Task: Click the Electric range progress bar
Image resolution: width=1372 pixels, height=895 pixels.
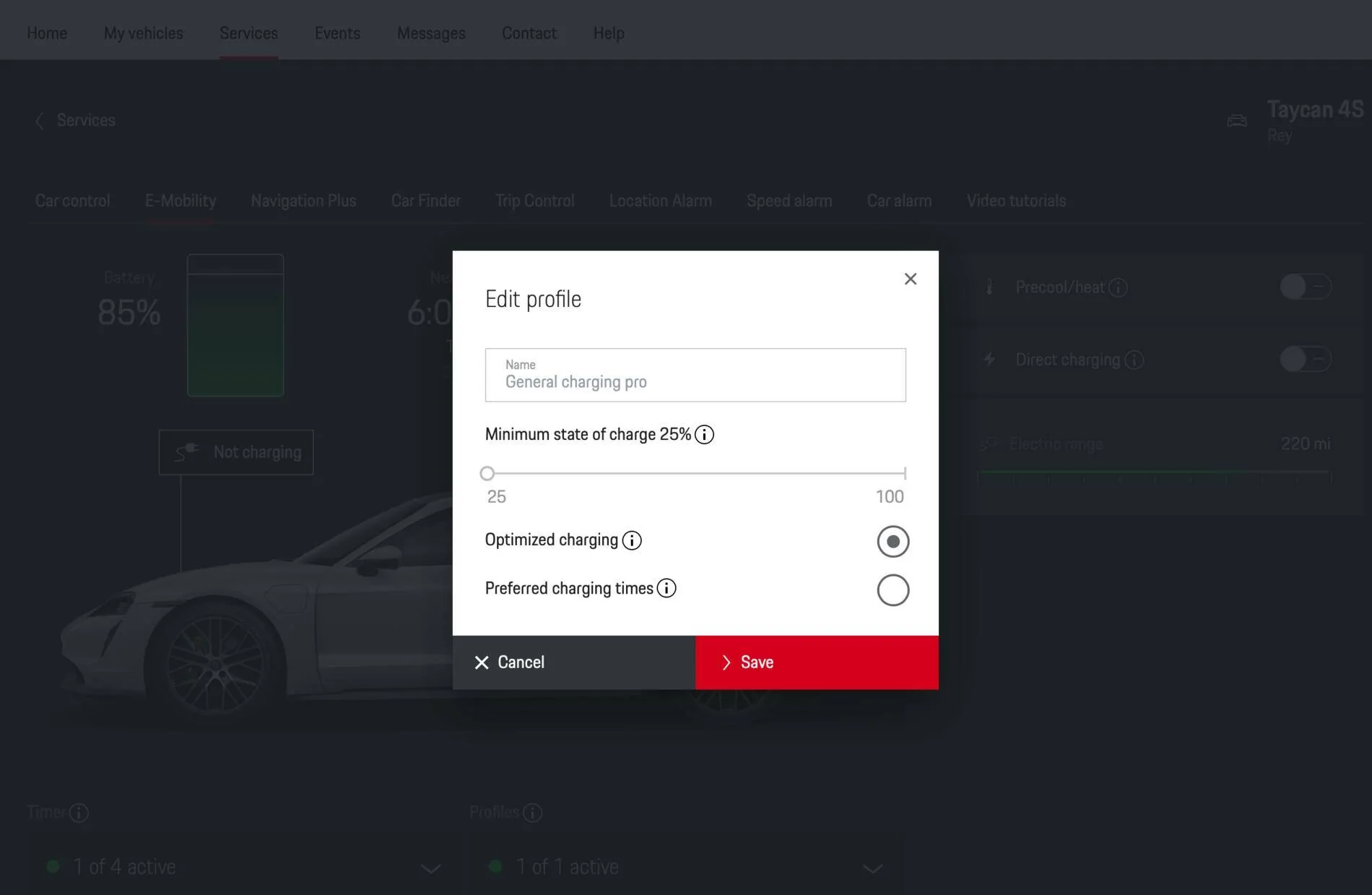Action: click(x=1154, y=473)
